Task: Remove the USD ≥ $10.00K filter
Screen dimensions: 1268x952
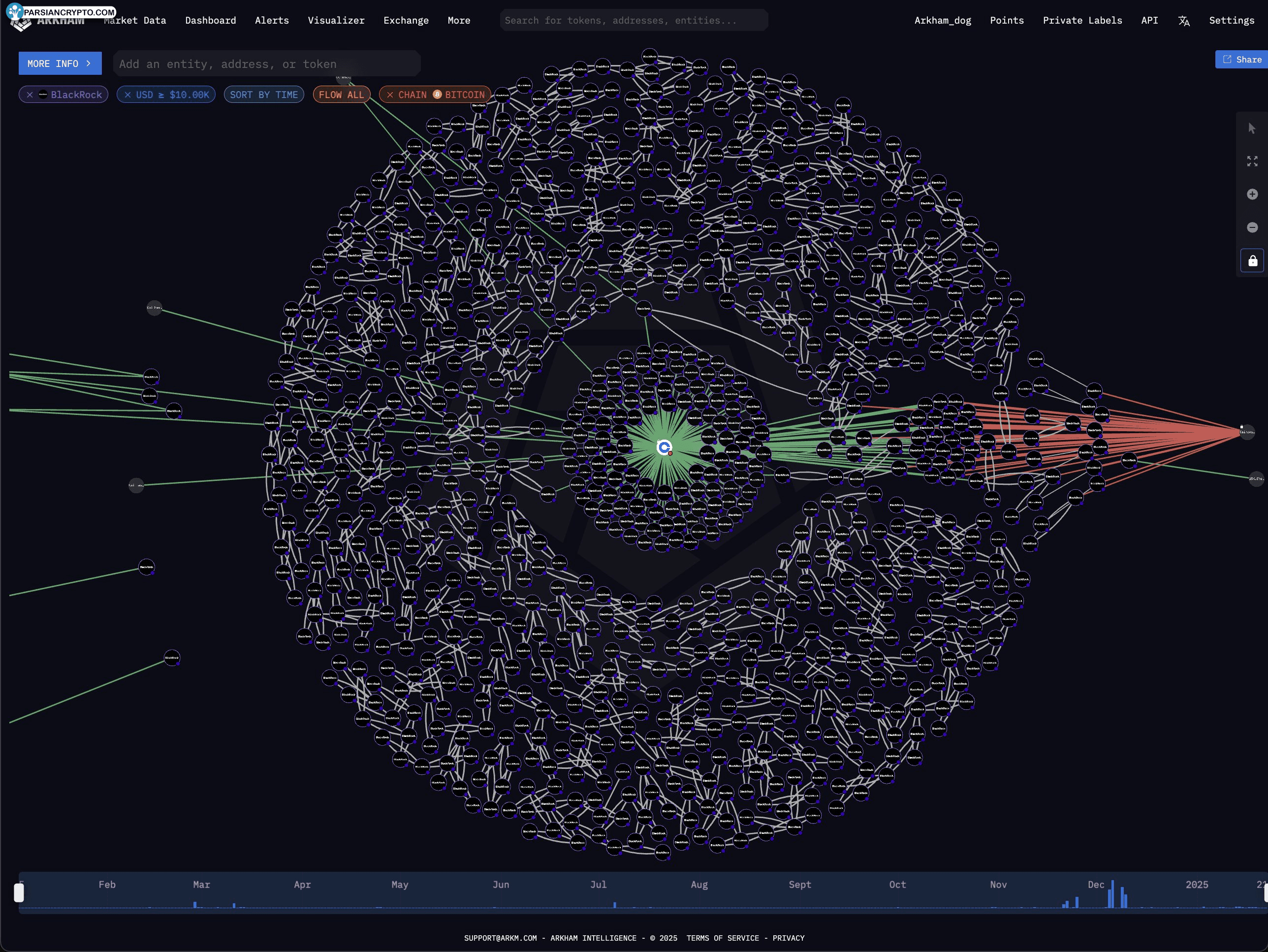Action: (x=127, y=94)
